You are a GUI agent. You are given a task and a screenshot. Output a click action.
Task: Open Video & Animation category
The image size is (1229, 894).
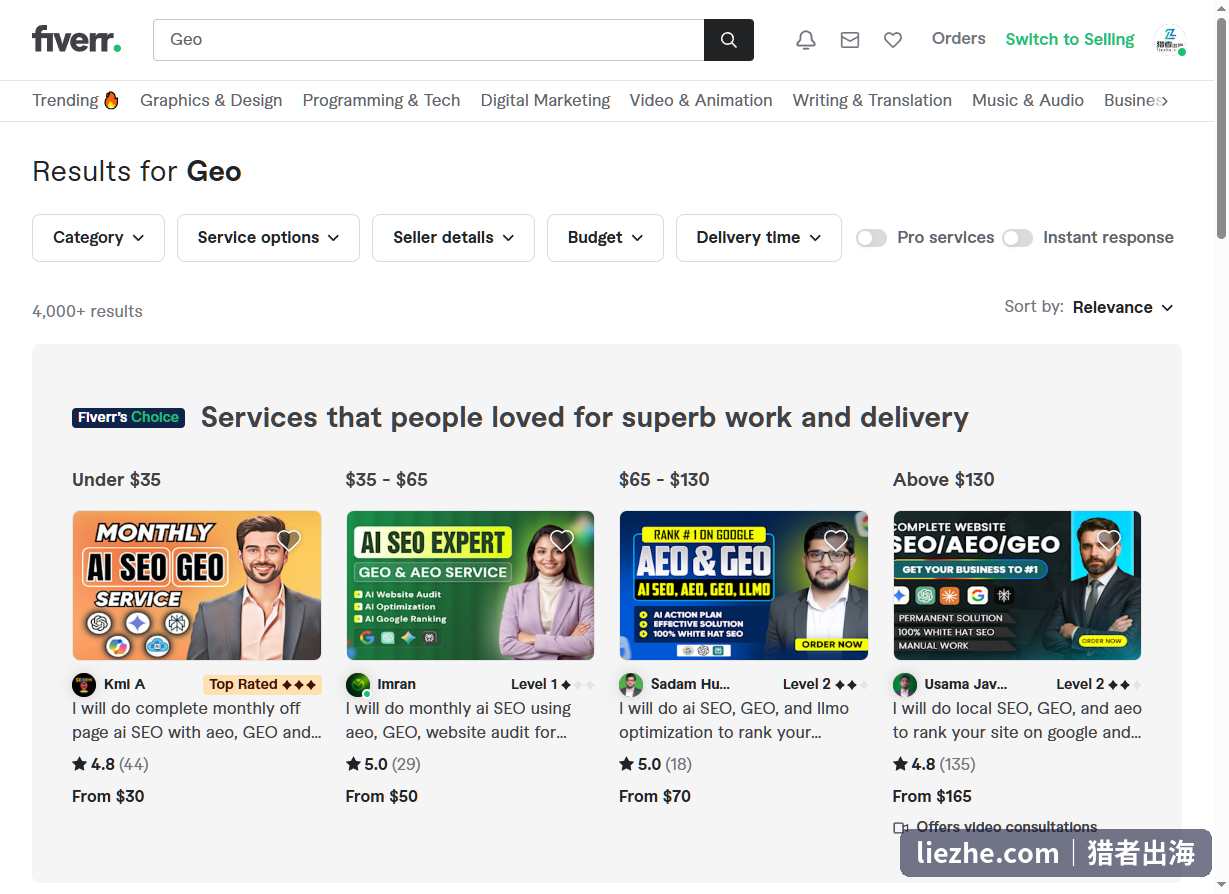pyautogui.click(x=701, y=100)
